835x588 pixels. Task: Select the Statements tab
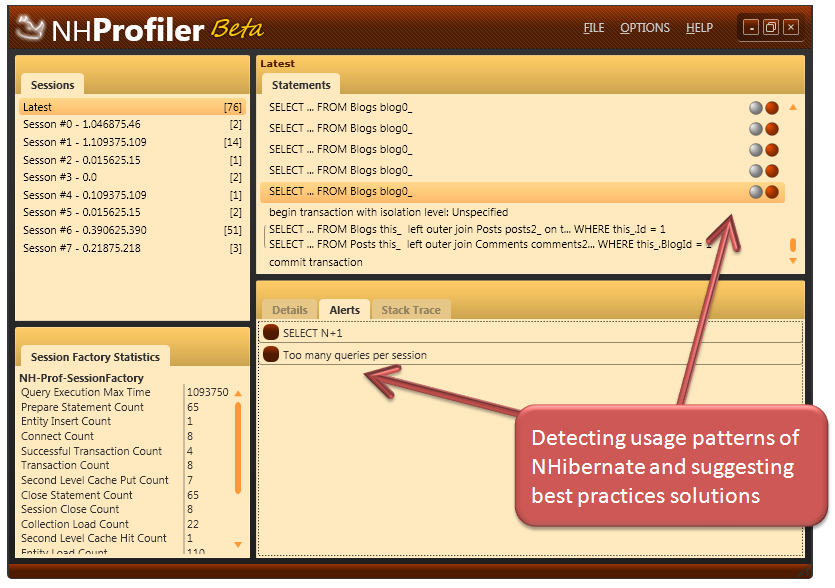tap(301, 85)
